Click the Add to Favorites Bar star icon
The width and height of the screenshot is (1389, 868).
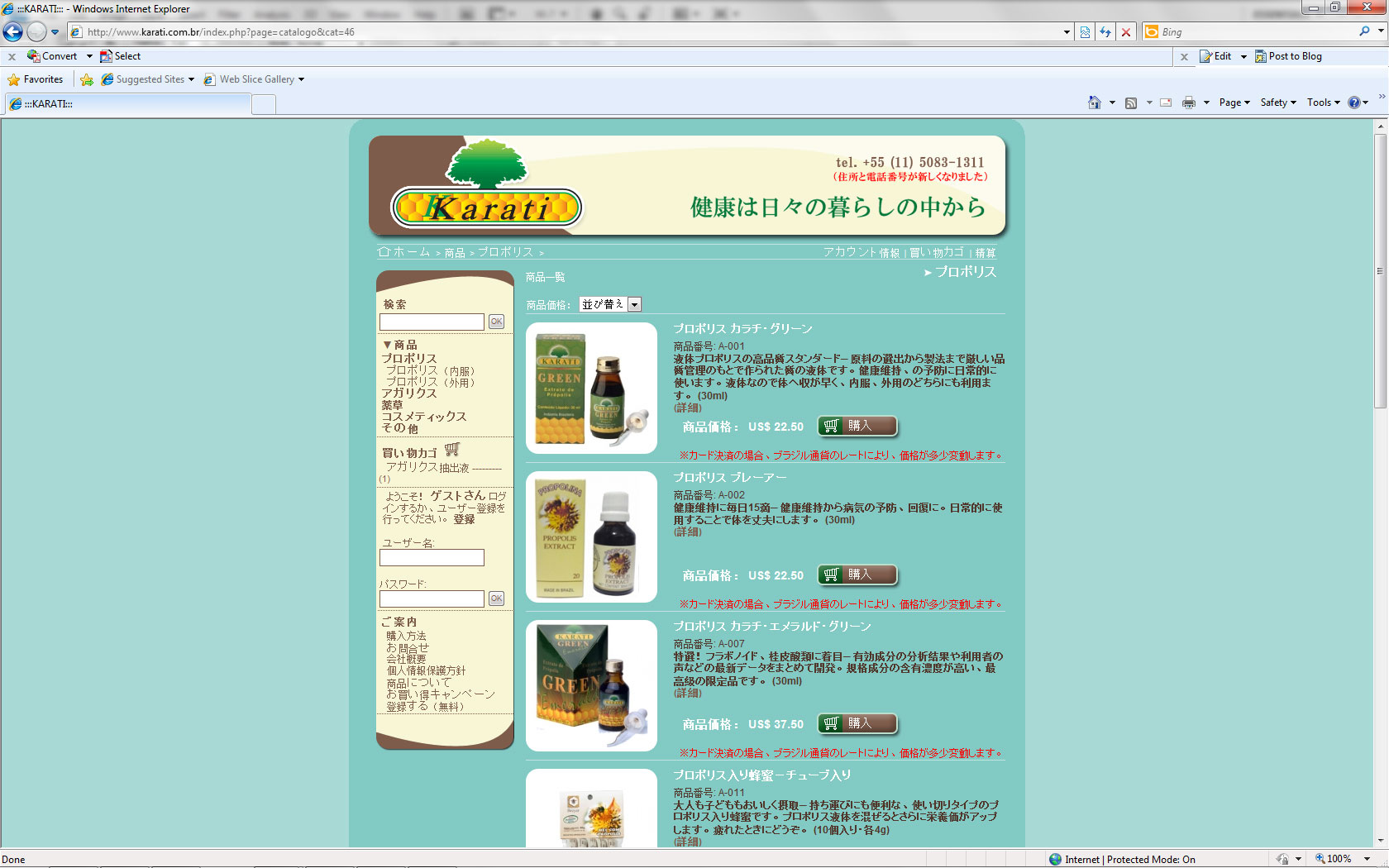[x=87, y=79]
